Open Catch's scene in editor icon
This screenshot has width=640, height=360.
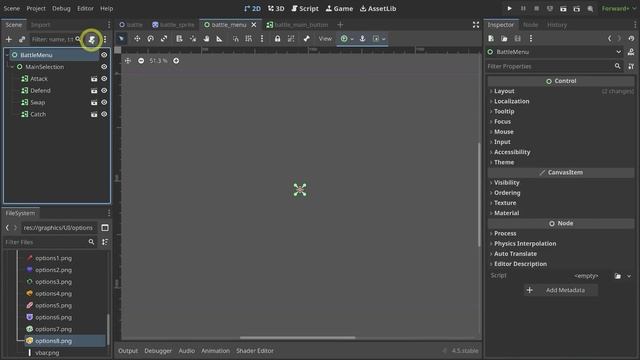[94, 114]
